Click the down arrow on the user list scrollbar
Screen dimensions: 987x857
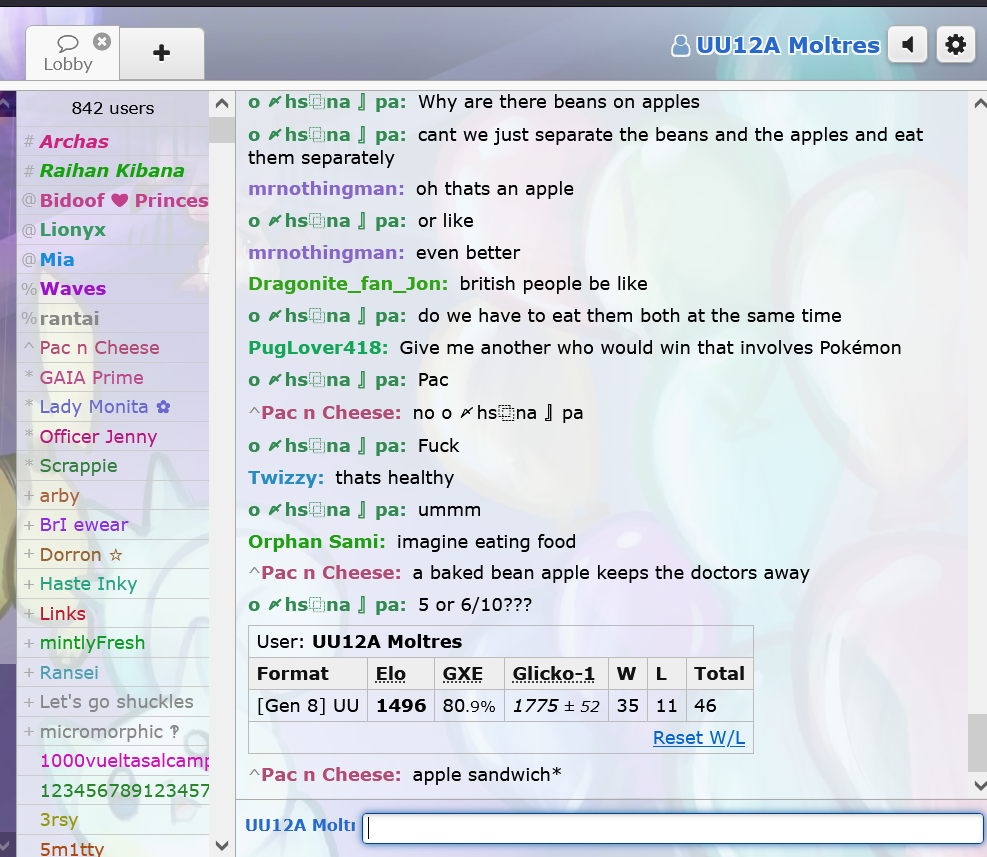pos(221,846)
